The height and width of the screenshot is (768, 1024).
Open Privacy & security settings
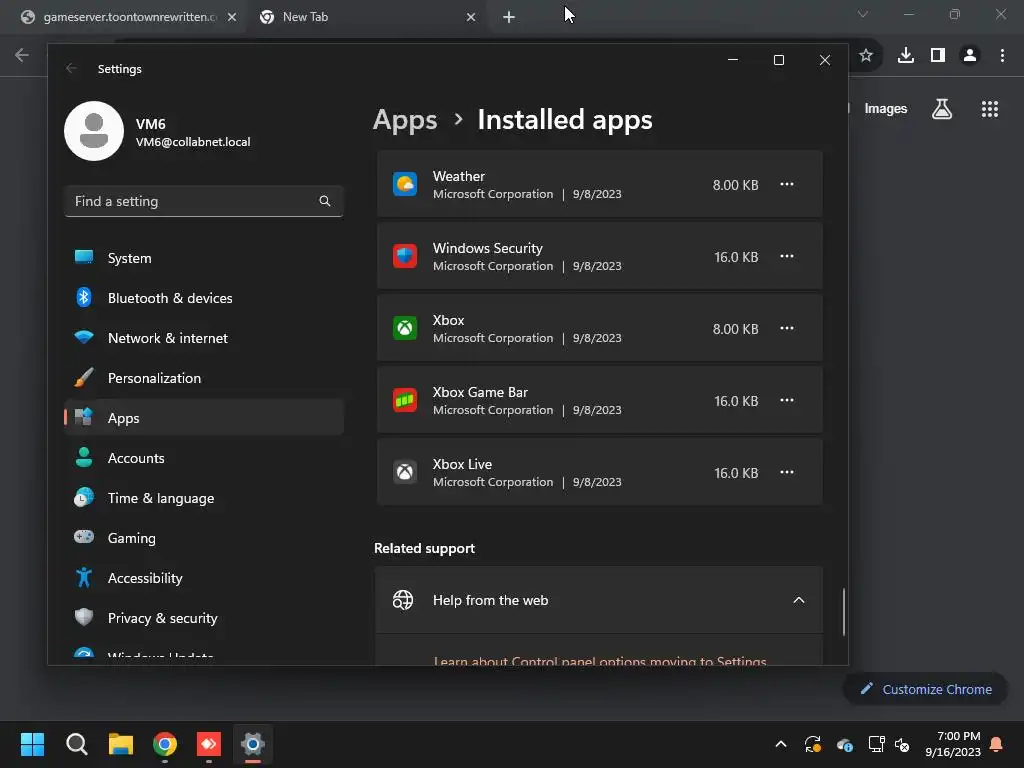click(x=204, y=618)
